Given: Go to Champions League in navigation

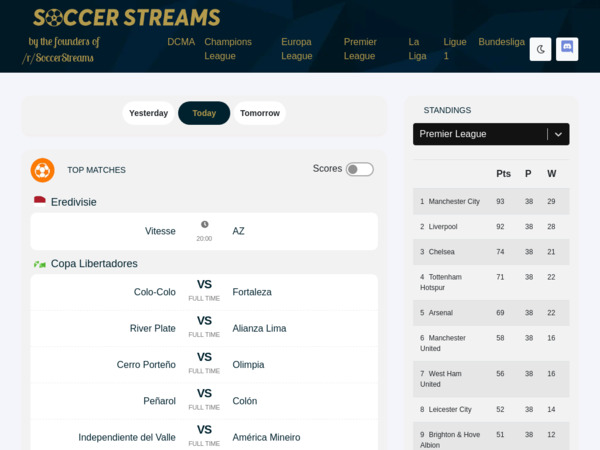Looking at the screenshot, I should point(228,49).
